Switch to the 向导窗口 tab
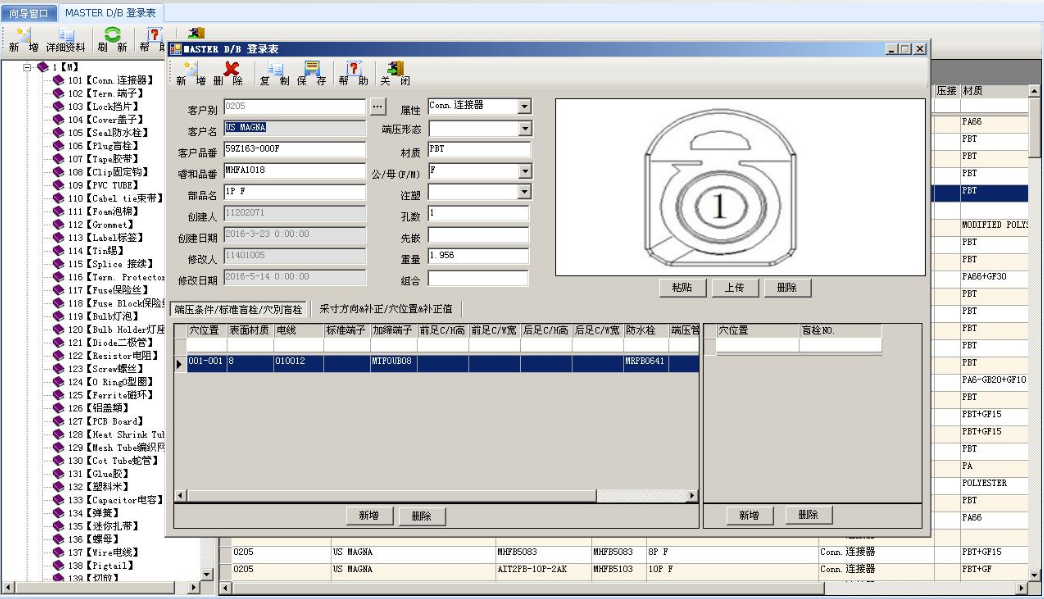This screenshot has height=599, width=1044. coord(29,13)
